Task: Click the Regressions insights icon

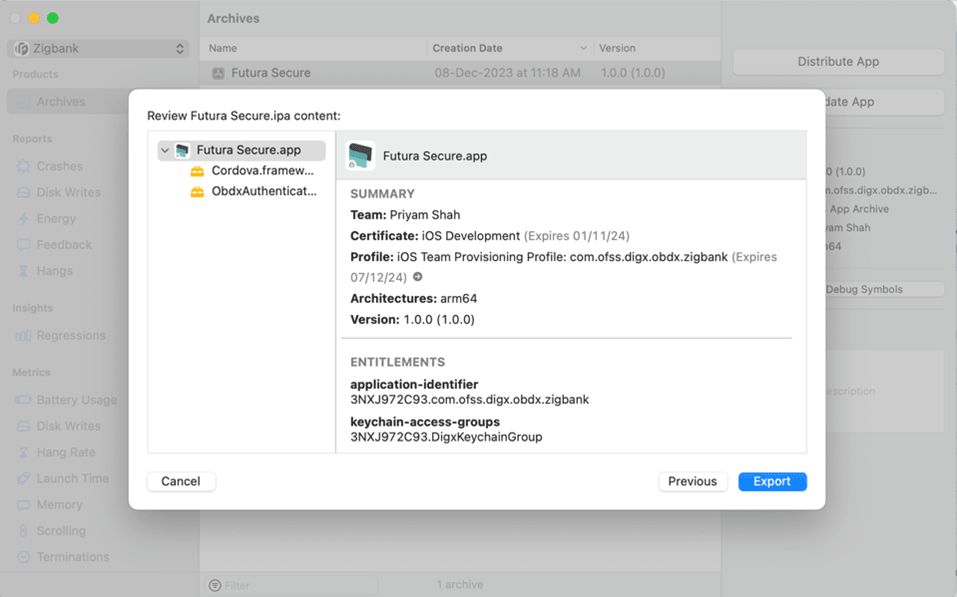Action: pyautogui.click(x=23, y=336)
